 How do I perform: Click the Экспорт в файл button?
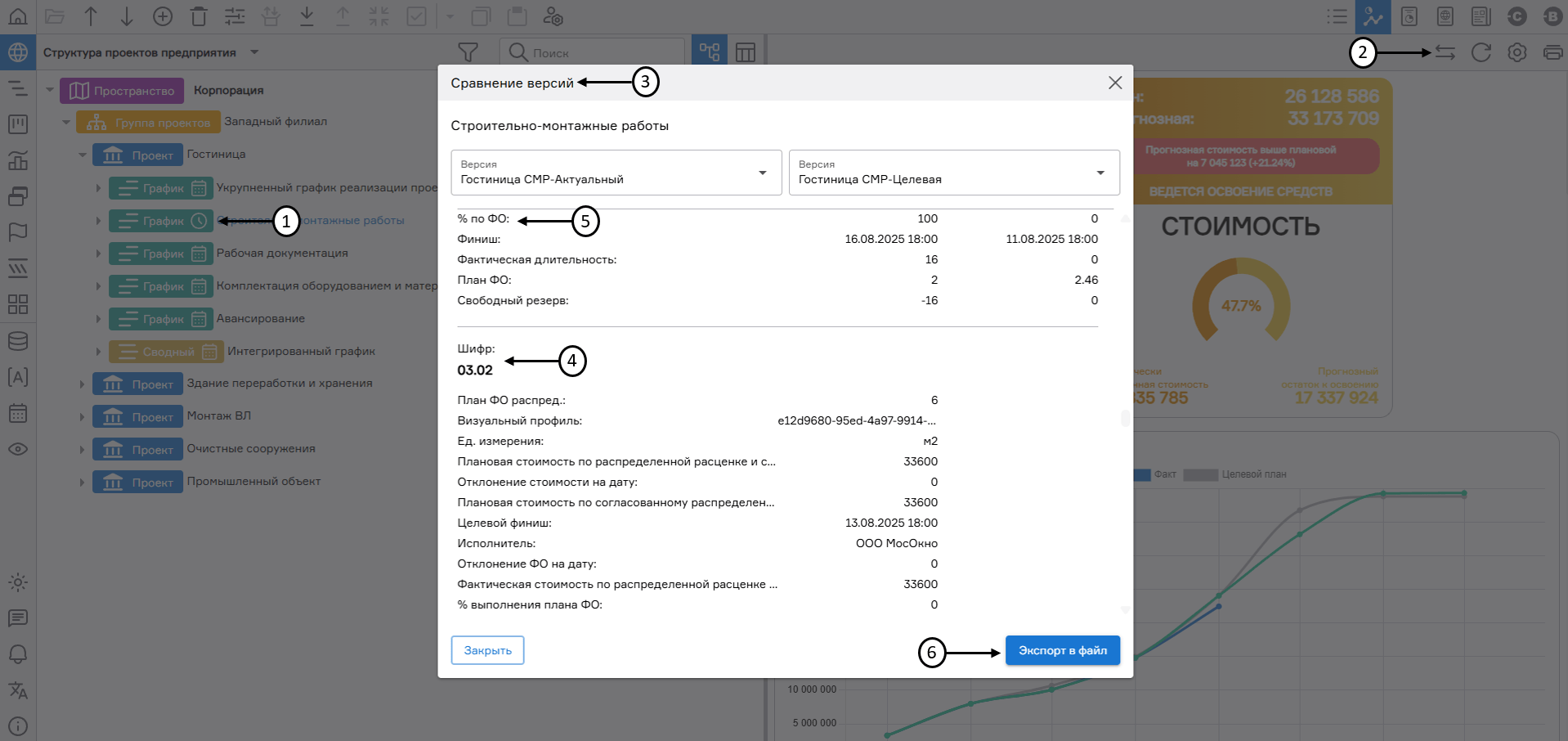click(1062, 650)
